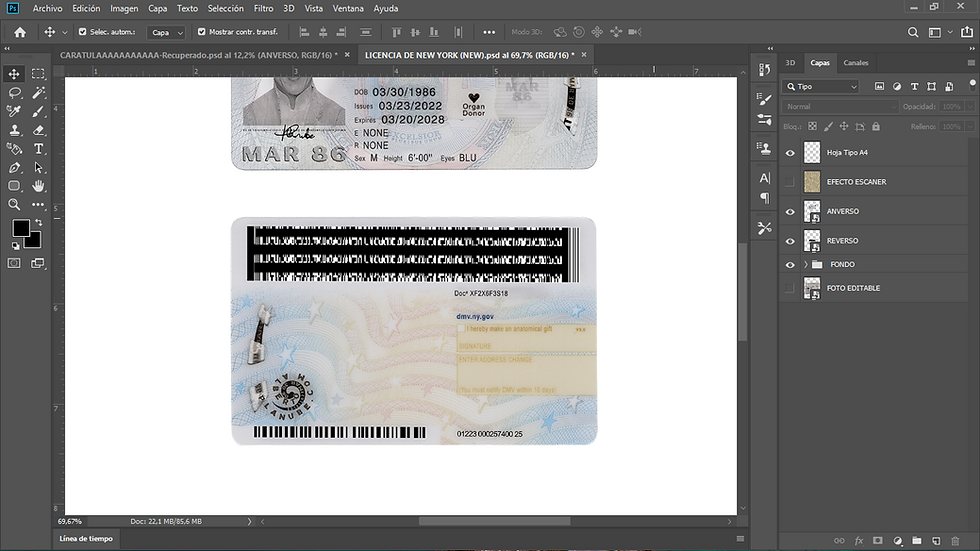This screenshot has height=551, width=980.
Task: Uncheck Mostrar contr. transf. checkbox
Action: point(201,31)
